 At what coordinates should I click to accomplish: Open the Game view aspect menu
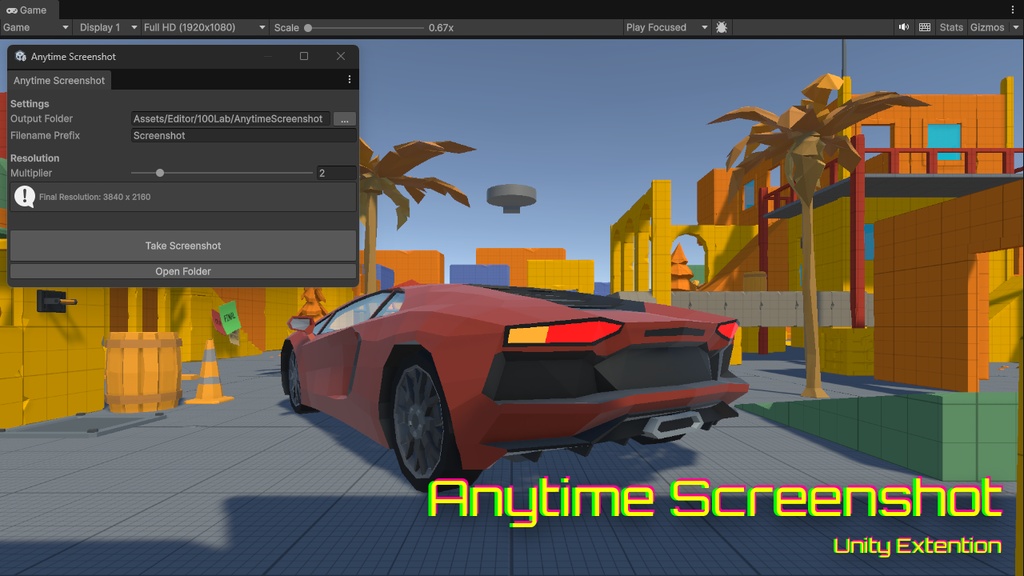[x=35, y=27]
